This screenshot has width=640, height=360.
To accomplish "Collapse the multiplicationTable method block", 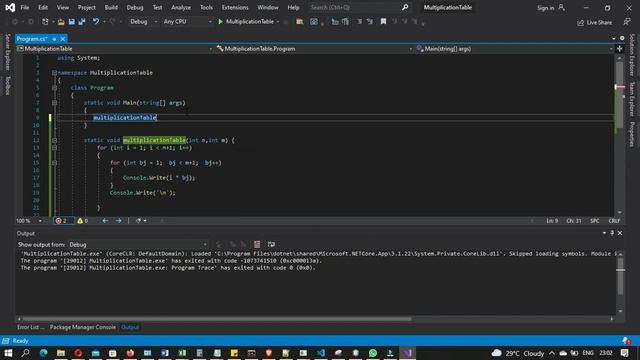I will 54,140.
